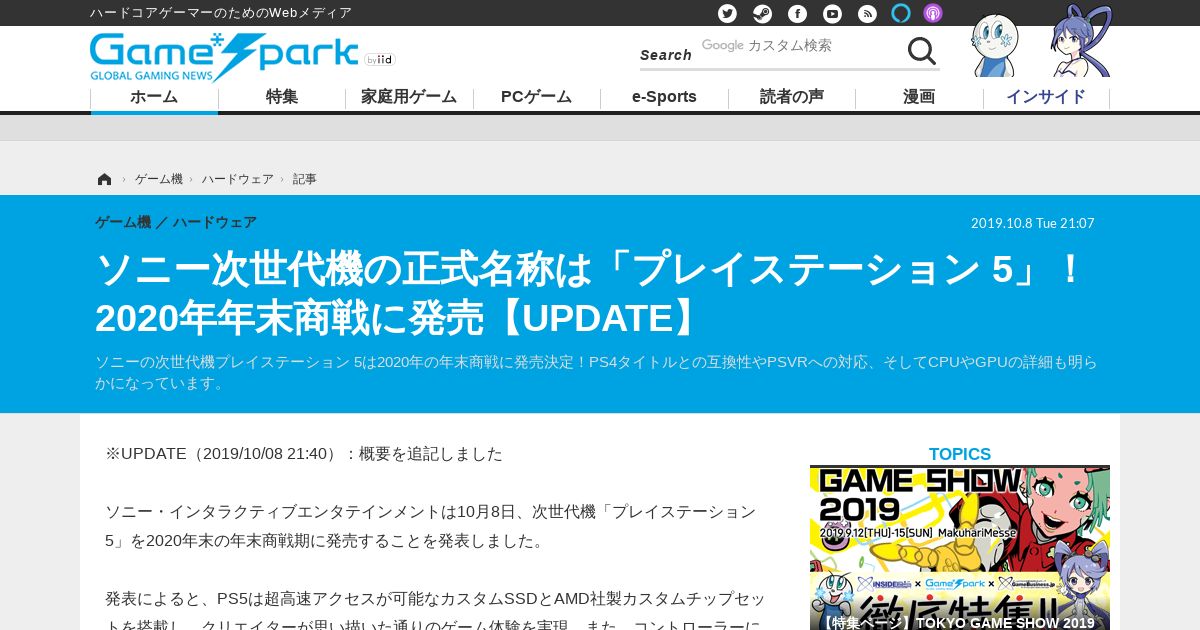Open the Steam icon link
This screenshot has height=630, width=1200.
762,13
